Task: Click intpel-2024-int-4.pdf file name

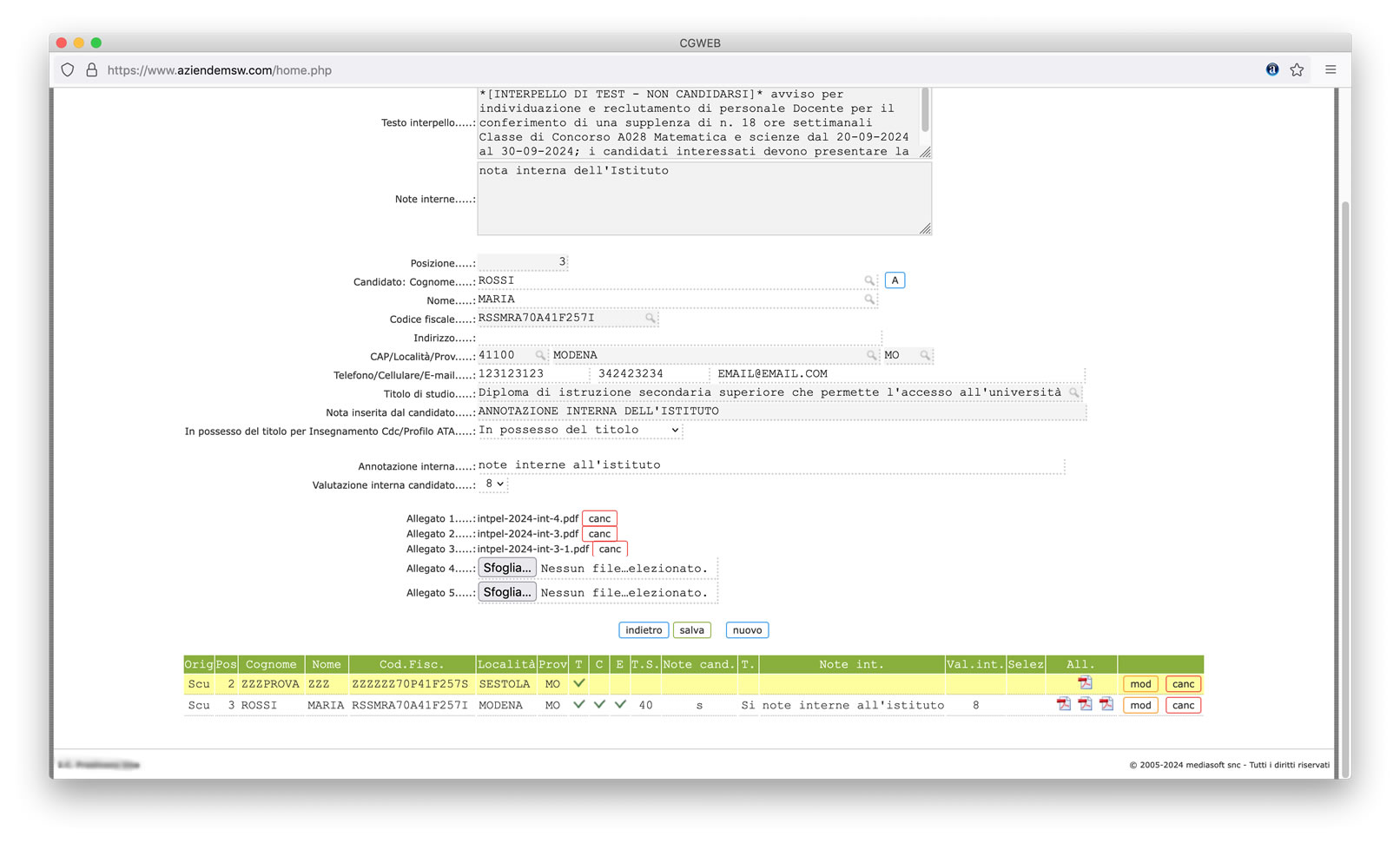Action: [x=528, y=518]
